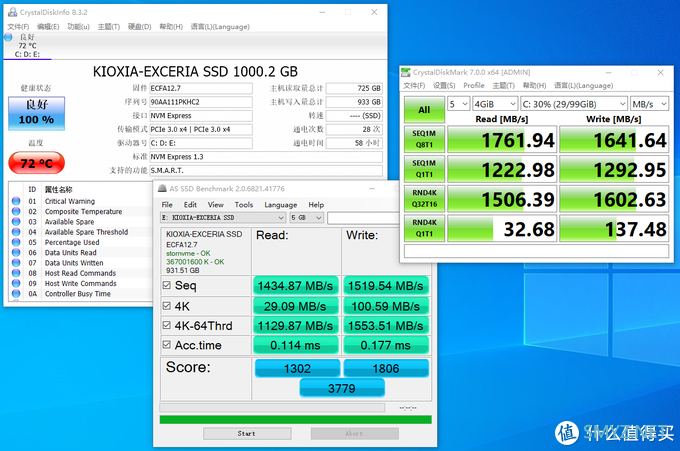Open the 4GiB test size dropdown

tap(495, 104)
